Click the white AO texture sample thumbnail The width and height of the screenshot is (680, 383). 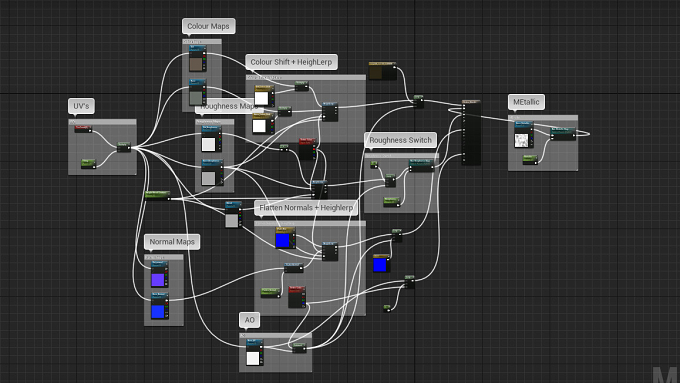coord(253,358)
